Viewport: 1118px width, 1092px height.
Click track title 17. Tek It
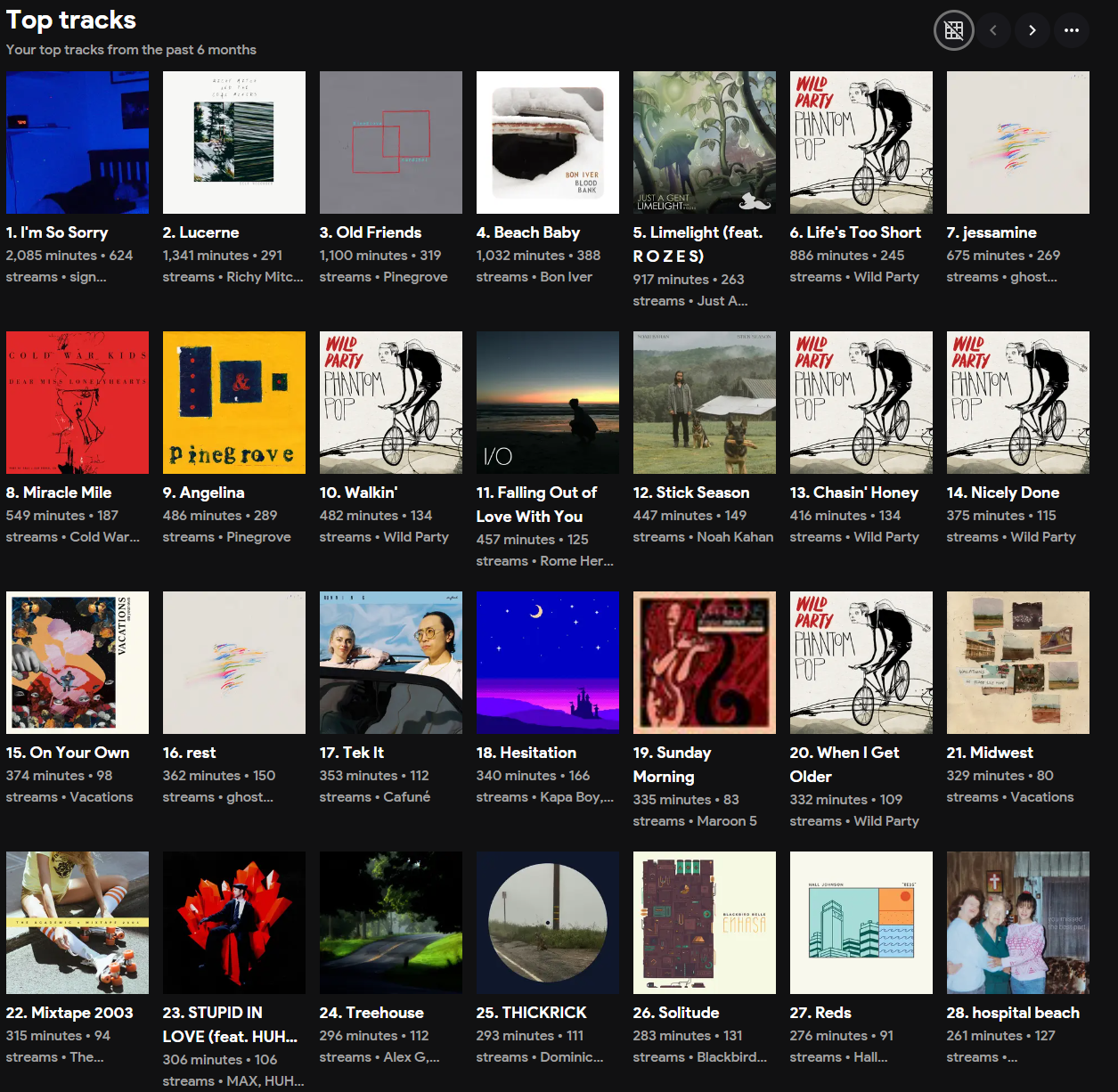tap(352, 753)
